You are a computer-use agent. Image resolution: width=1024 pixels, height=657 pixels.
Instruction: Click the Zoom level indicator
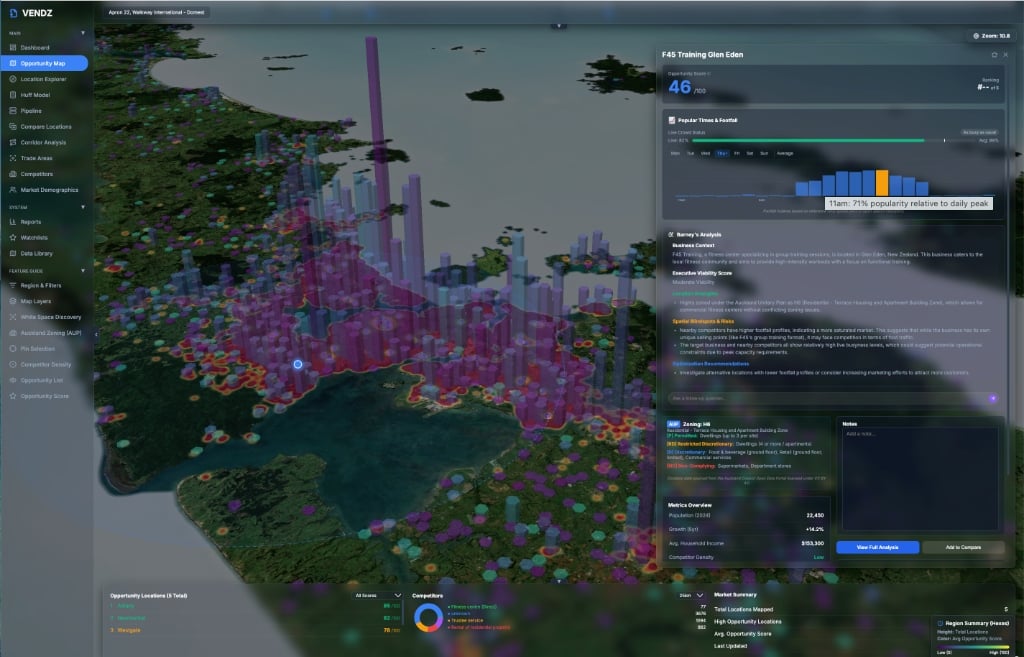coord(991,36)
